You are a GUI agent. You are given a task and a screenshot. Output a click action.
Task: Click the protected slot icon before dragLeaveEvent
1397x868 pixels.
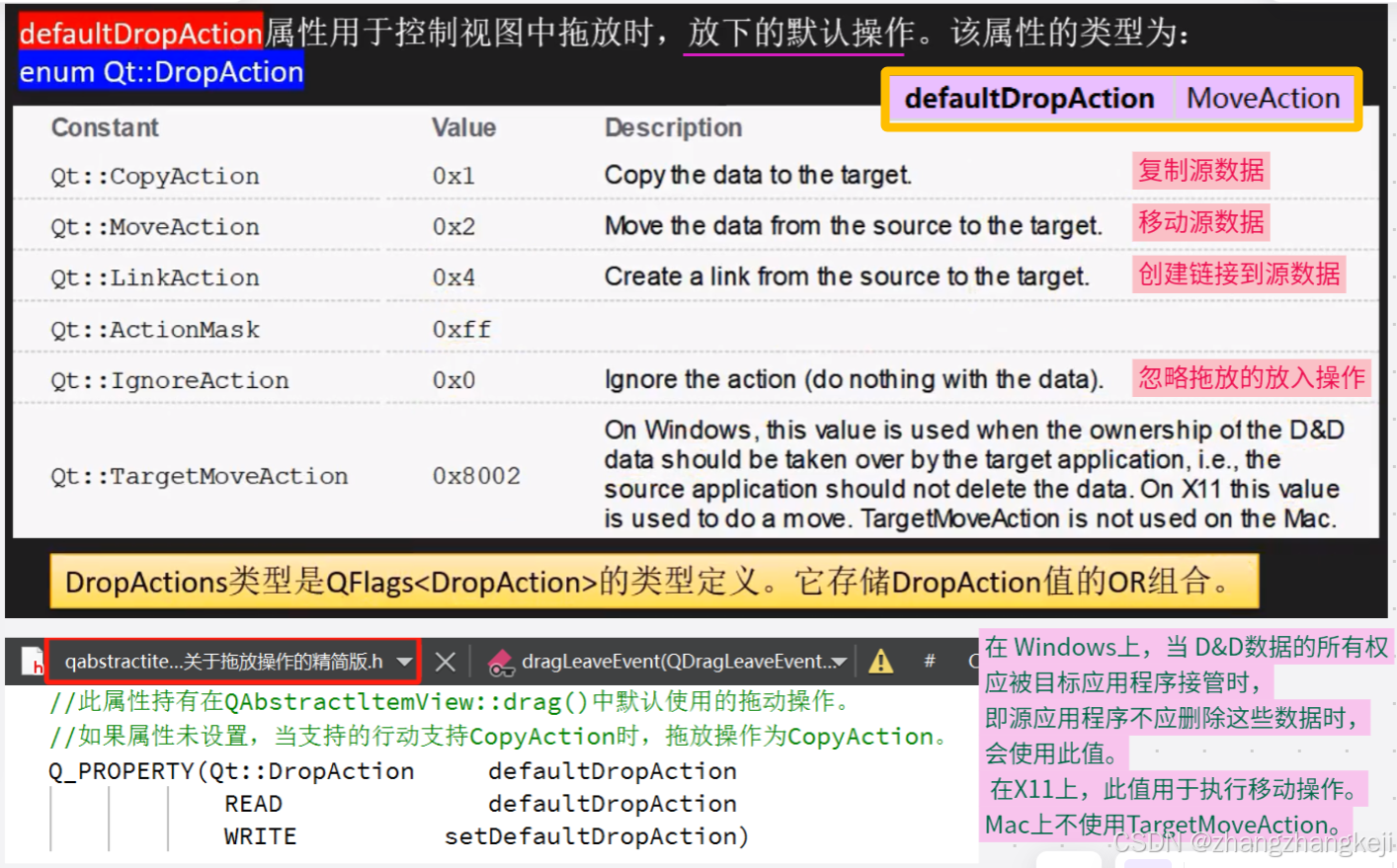pyautogui.click(x=501, y=662)
